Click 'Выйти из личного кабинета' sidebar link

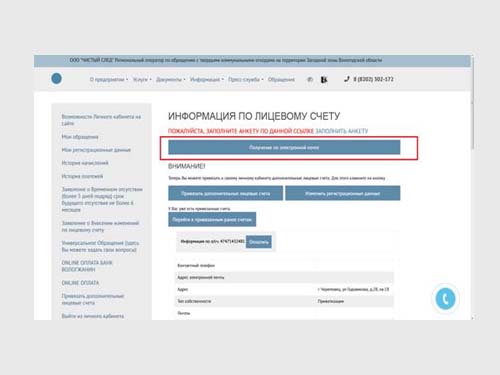pos(93,316)
